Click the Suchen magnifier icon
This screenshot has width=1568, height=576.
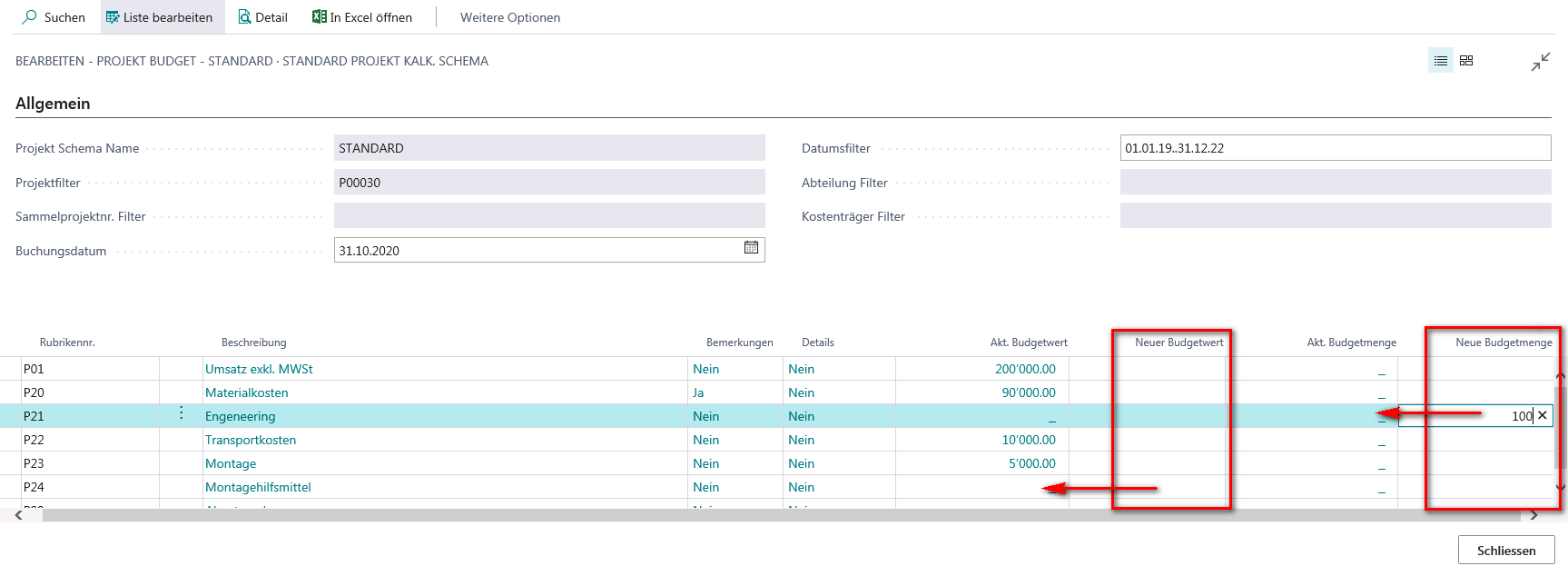click(29, 17)
